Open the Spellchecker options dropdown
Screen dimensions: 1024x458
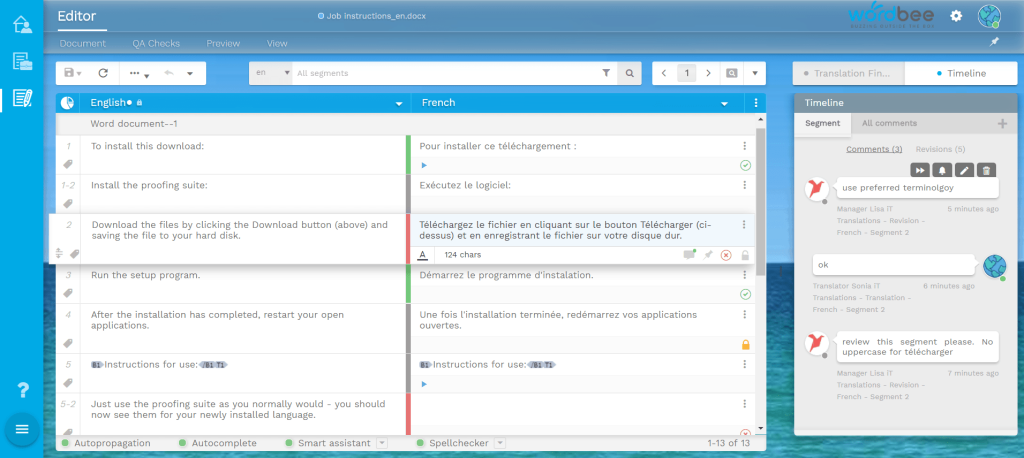coord(500,443)
